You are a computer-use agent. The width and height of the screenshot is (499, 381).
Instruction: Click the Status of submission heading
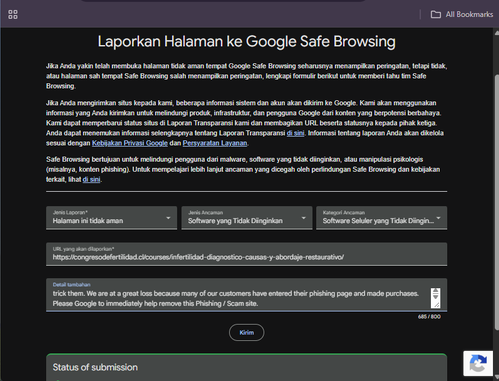(95, 367)
